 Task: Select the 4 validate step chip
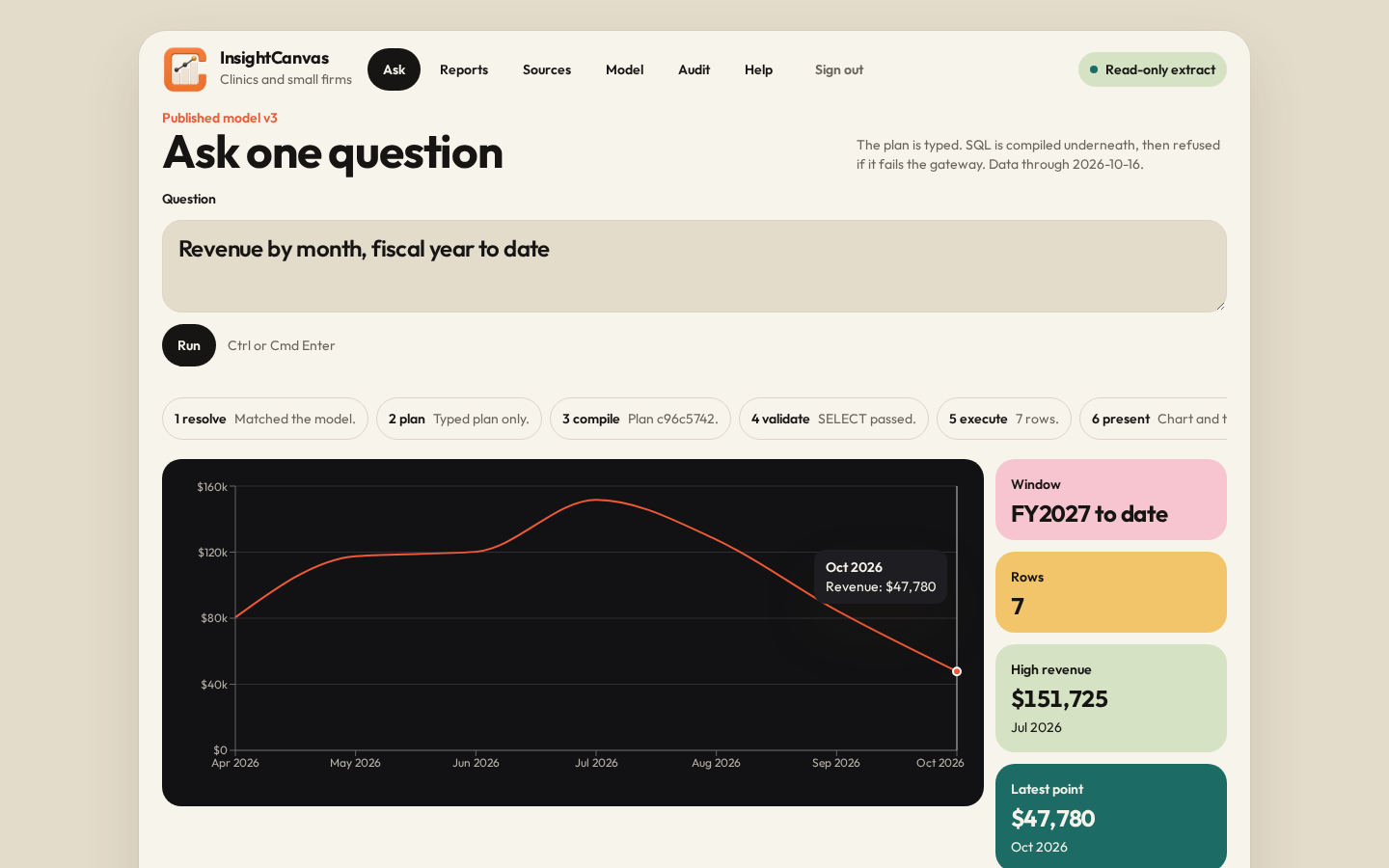click(833, 419)
